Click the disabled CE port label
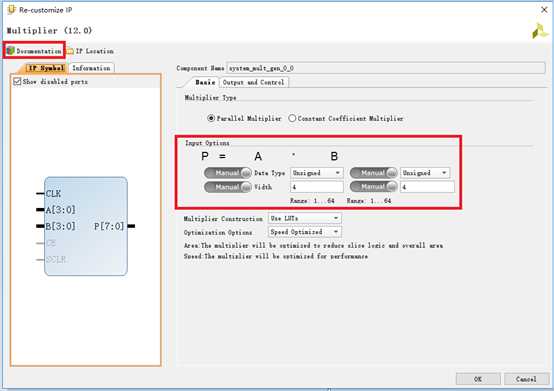 [x=51, y=243]
